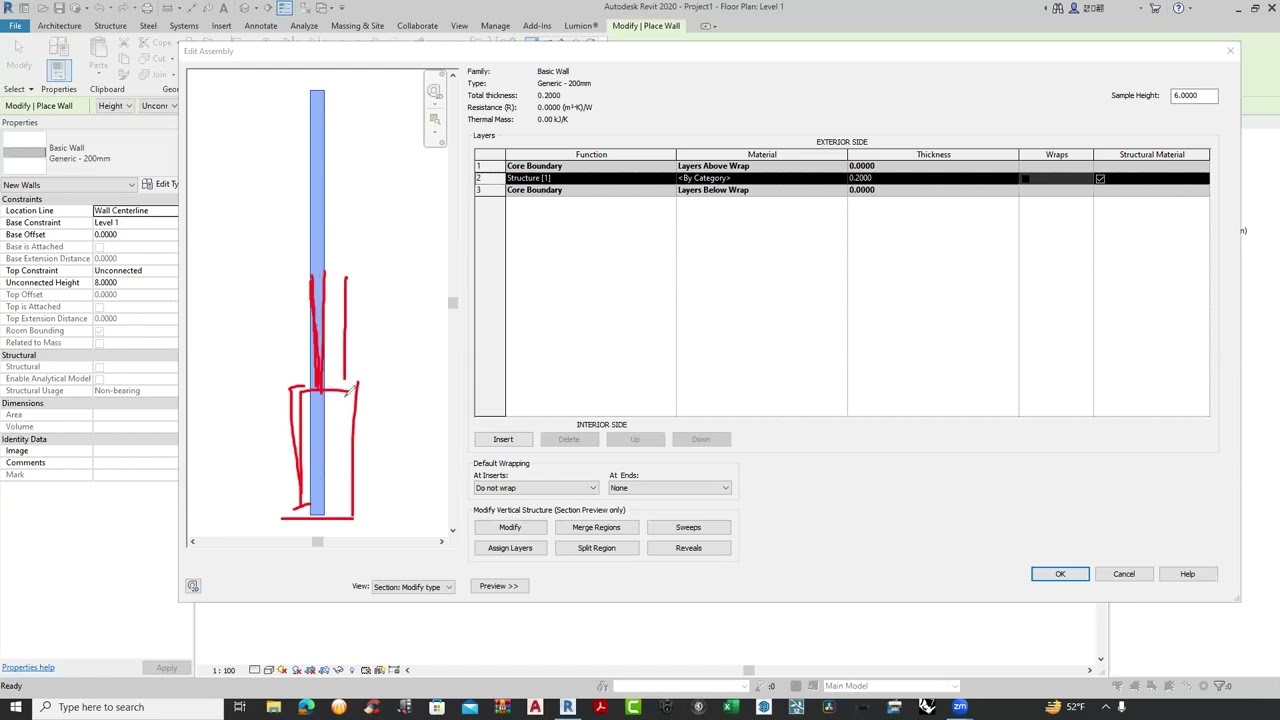Open the File menu
Image resolution: width=1280 pixels, height=720 pixels.
click(x=15, y=26)
